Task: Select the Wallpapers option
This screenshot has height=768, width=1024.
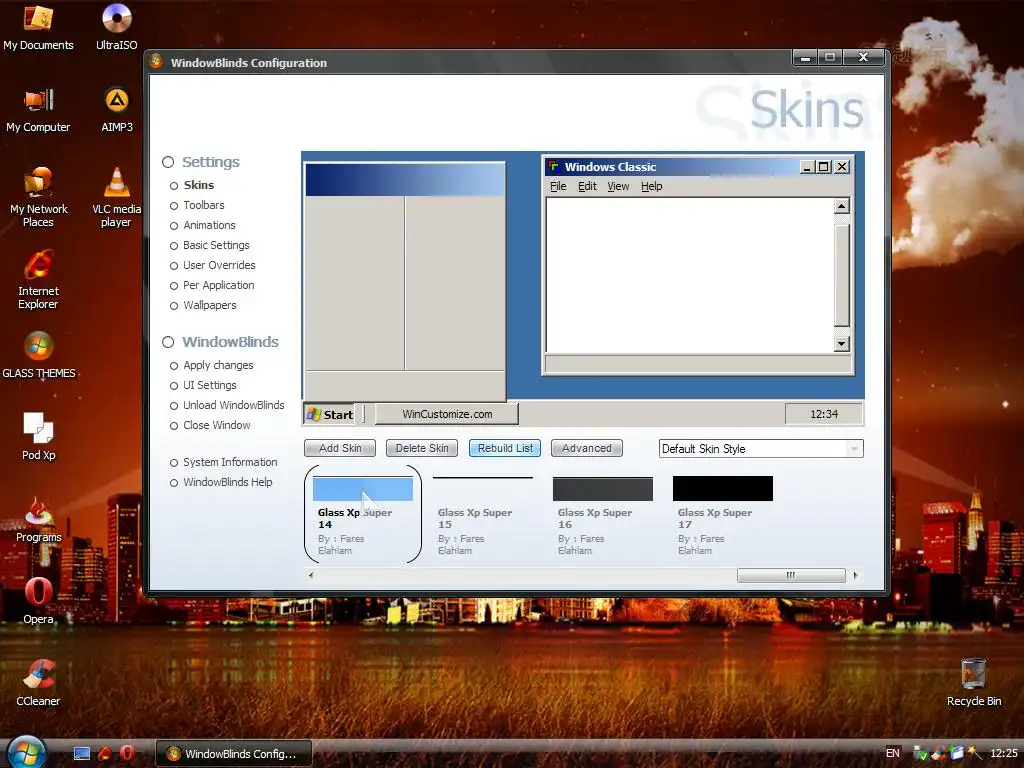Action: [210, 305]
